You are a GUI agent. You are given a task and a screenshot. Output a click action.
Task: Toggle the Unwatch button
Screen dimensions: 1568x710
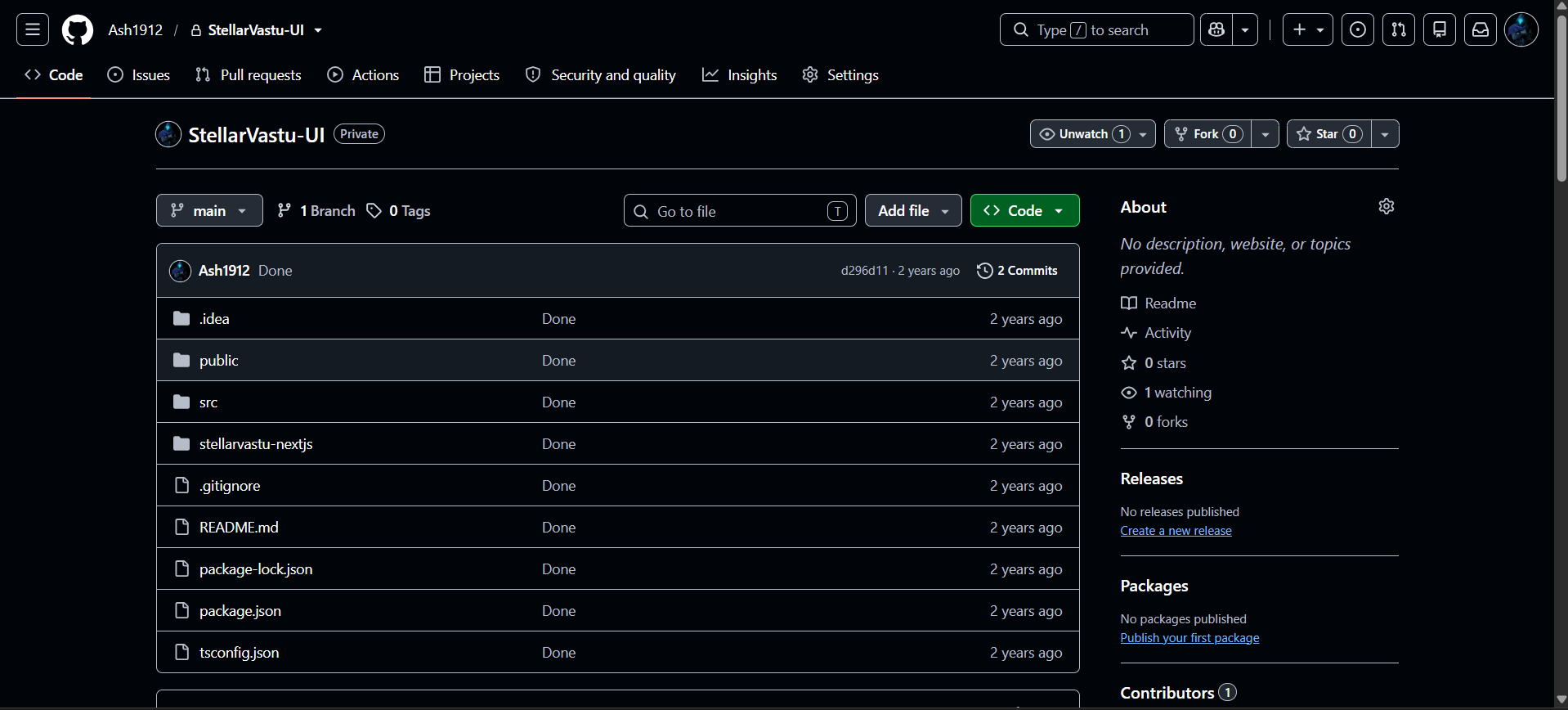click(1083, 134)
